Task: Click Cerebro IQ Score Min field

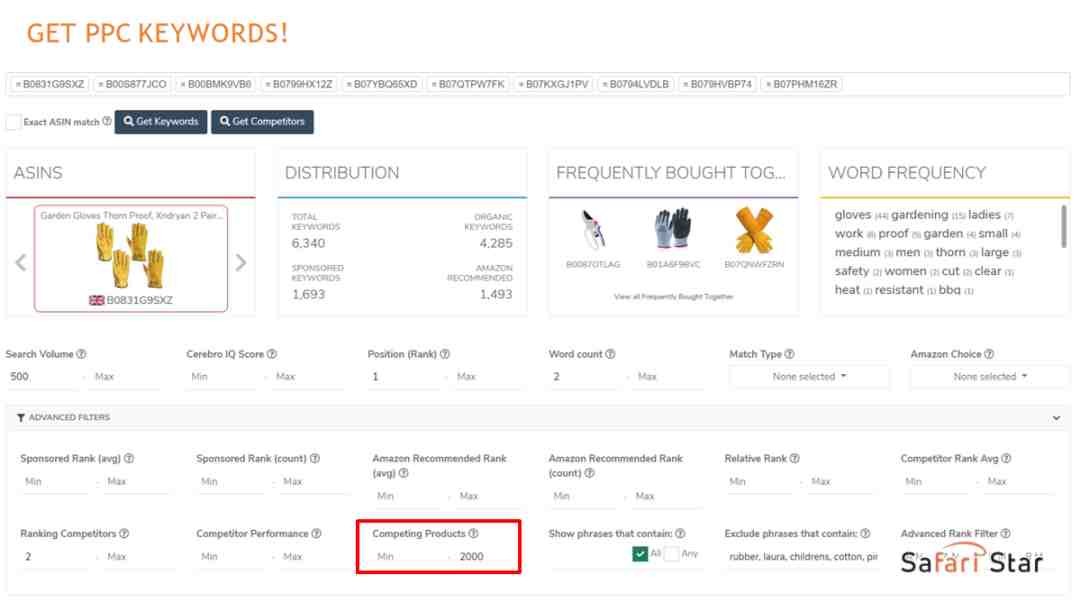Action: tap(222, 377)
